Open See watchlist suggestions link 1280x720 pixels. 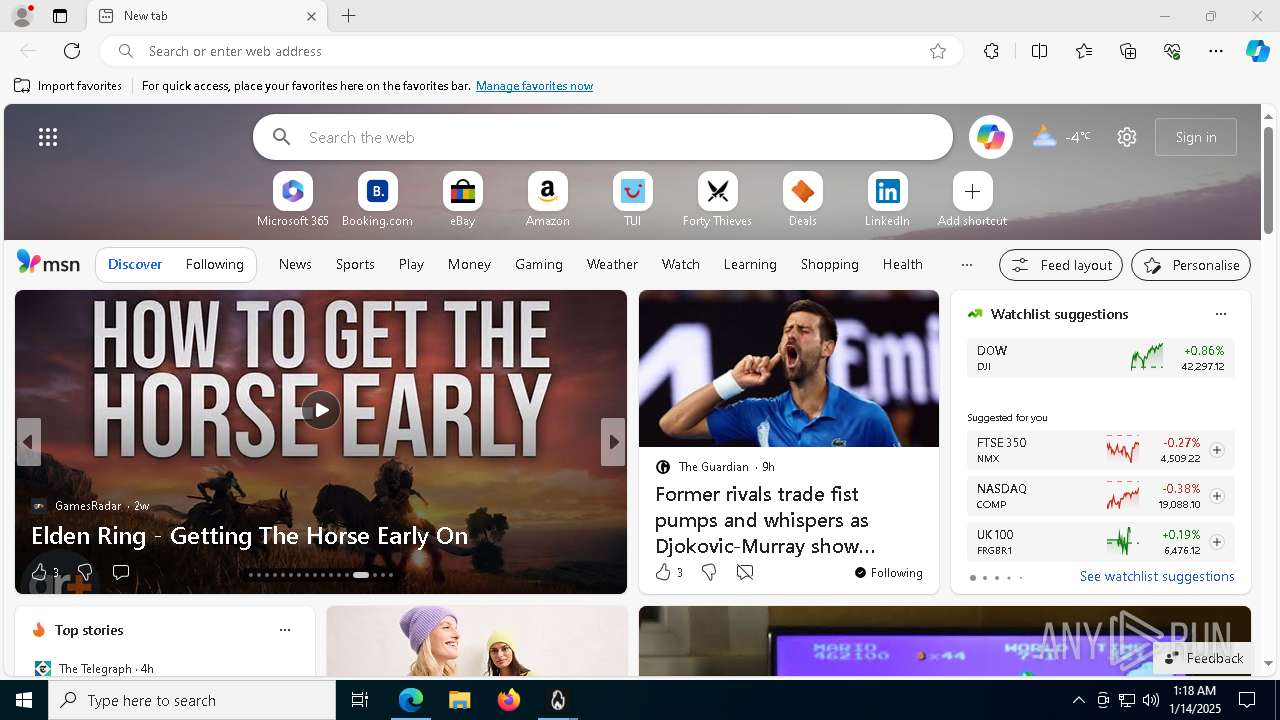pyautogui.click(x=1157, y=576)
